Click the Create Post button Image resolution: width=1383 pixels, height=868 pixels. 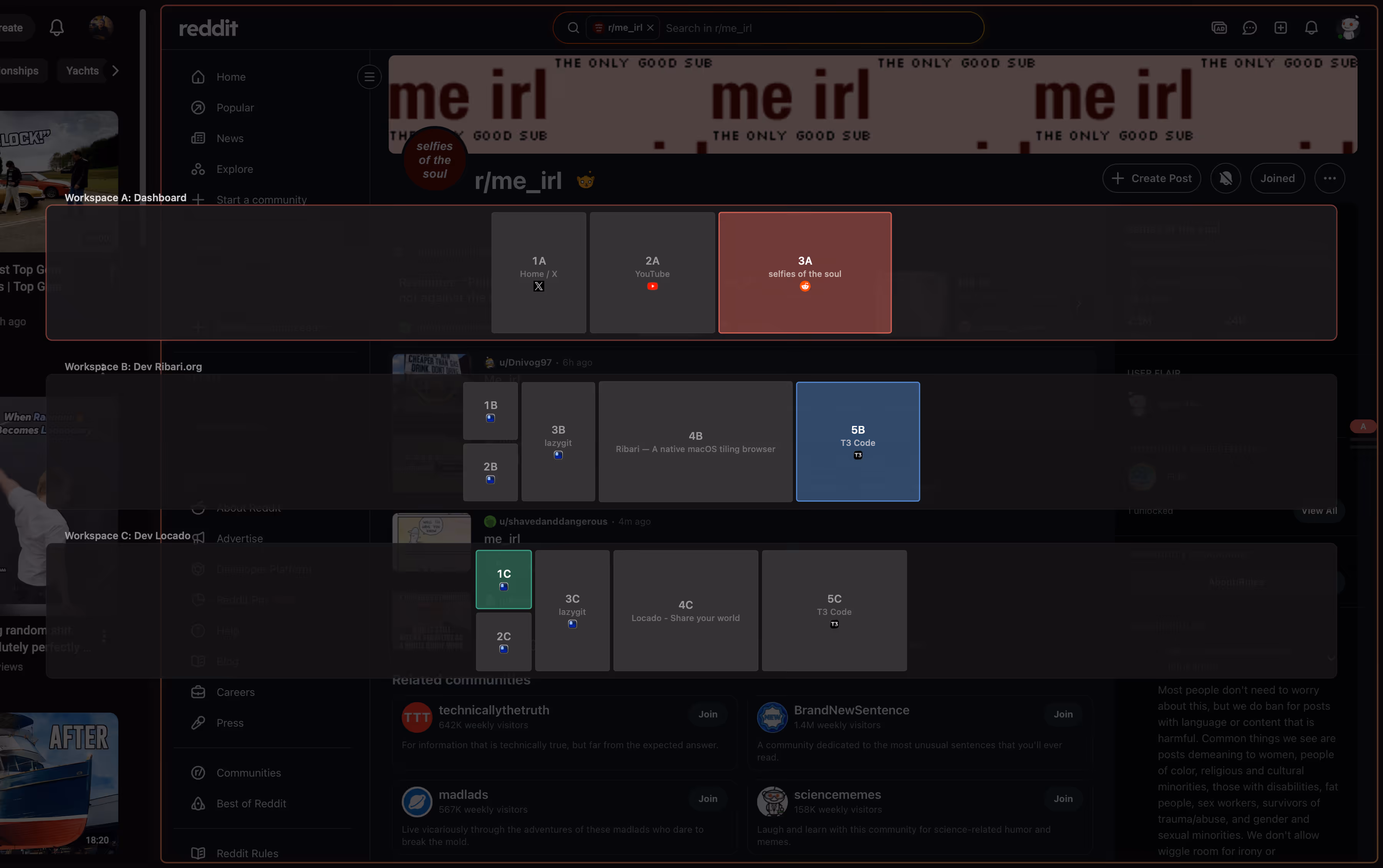click(x=1151, y=179)
